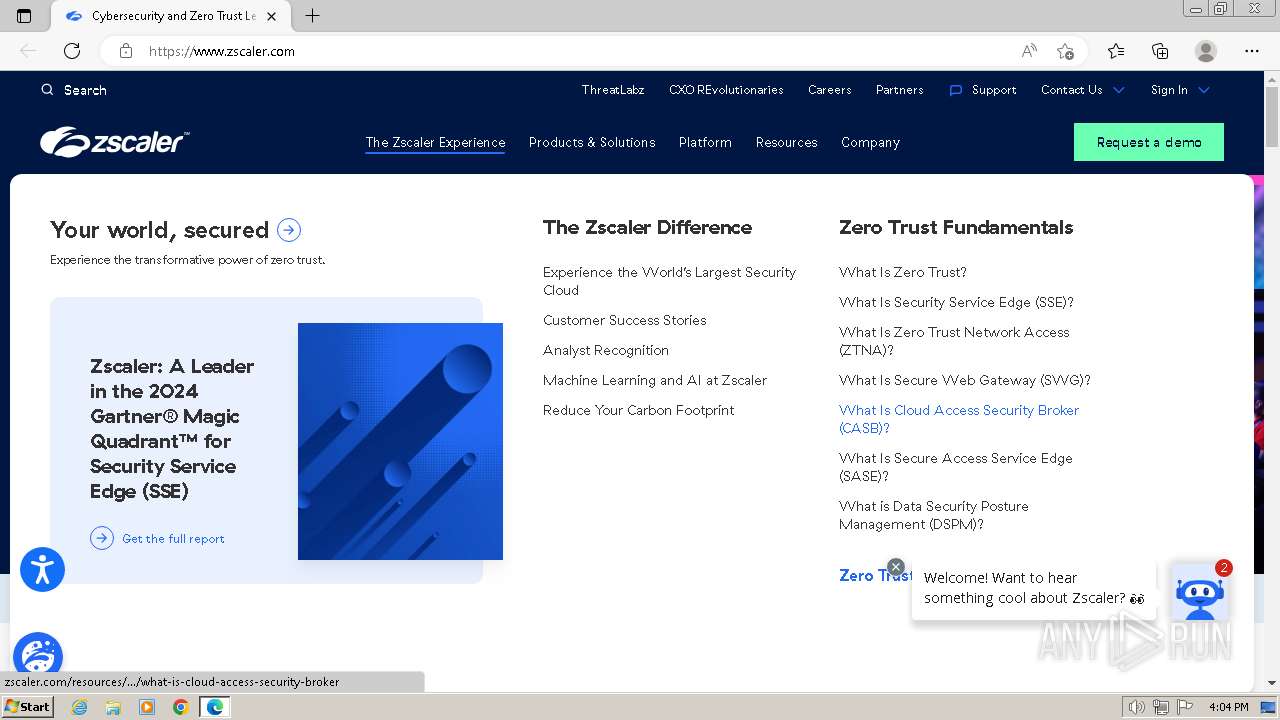Open the Company menu
The width and height of the screenshot is (1280, 720).
coord(870,143)
